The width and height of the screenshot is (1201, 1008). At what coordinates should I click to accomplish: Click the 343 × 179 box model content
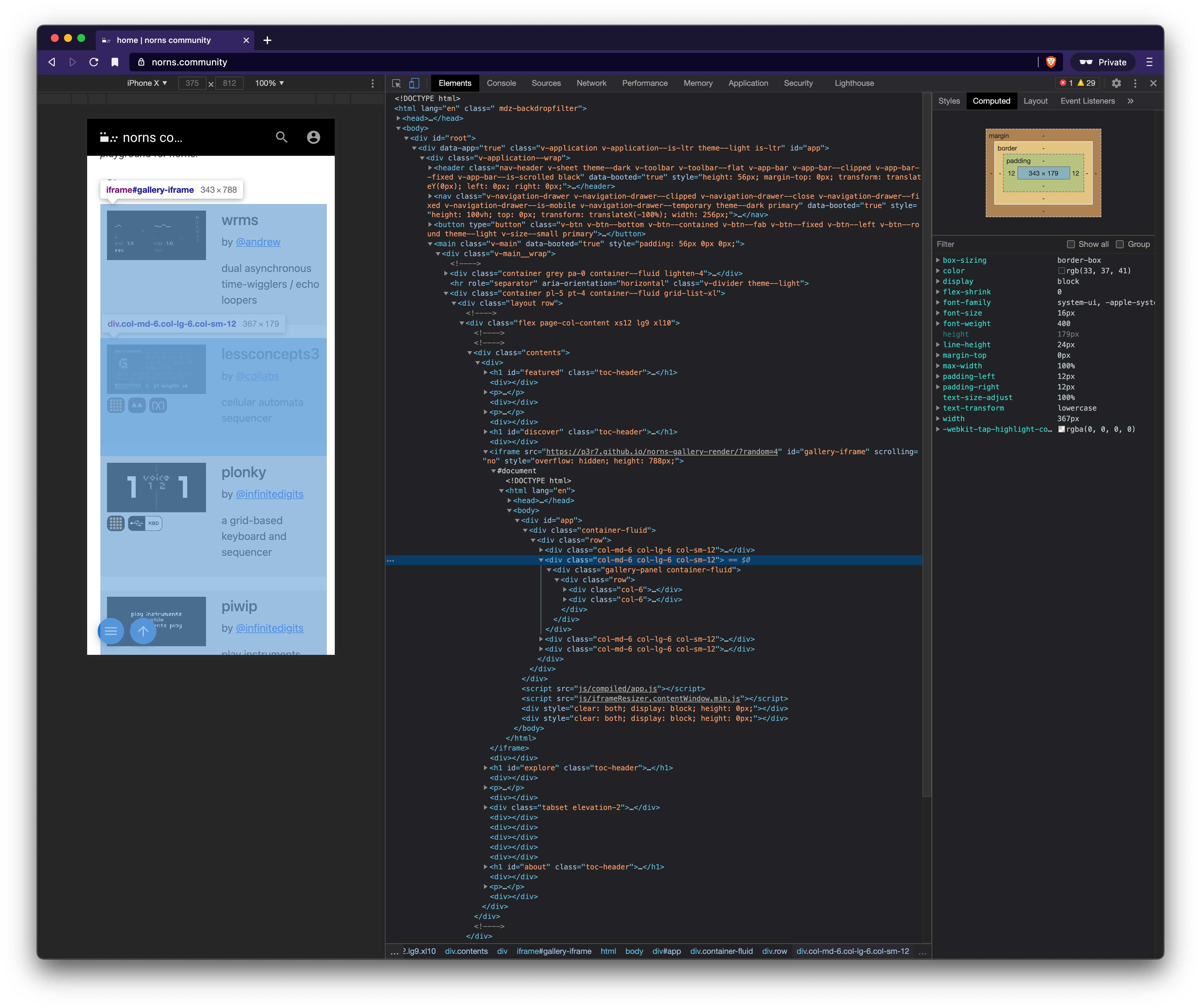coord(1043,173)
